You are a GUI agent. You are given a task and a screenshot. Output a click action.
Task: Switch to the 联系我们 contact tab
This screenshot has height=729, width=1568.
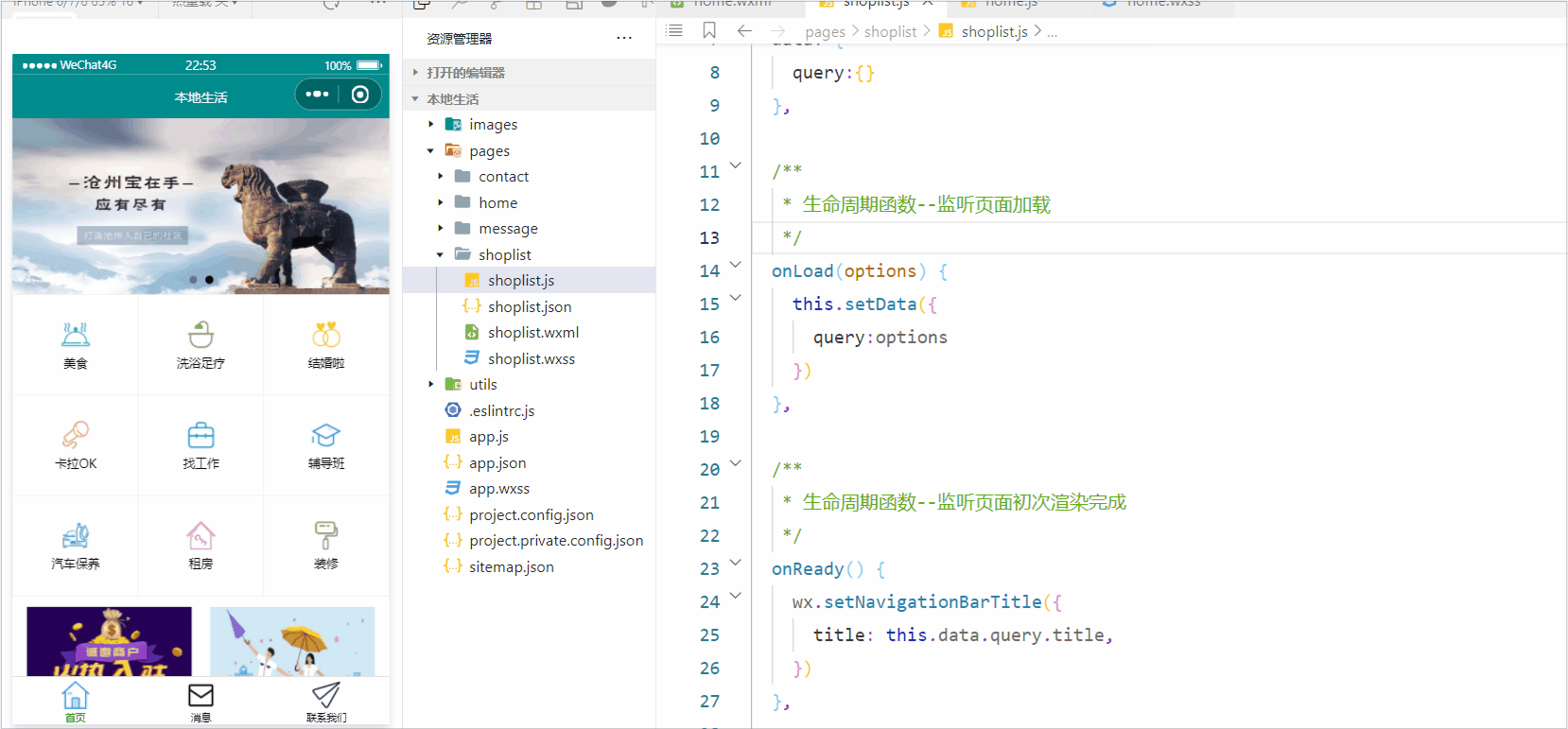point(326,703)
